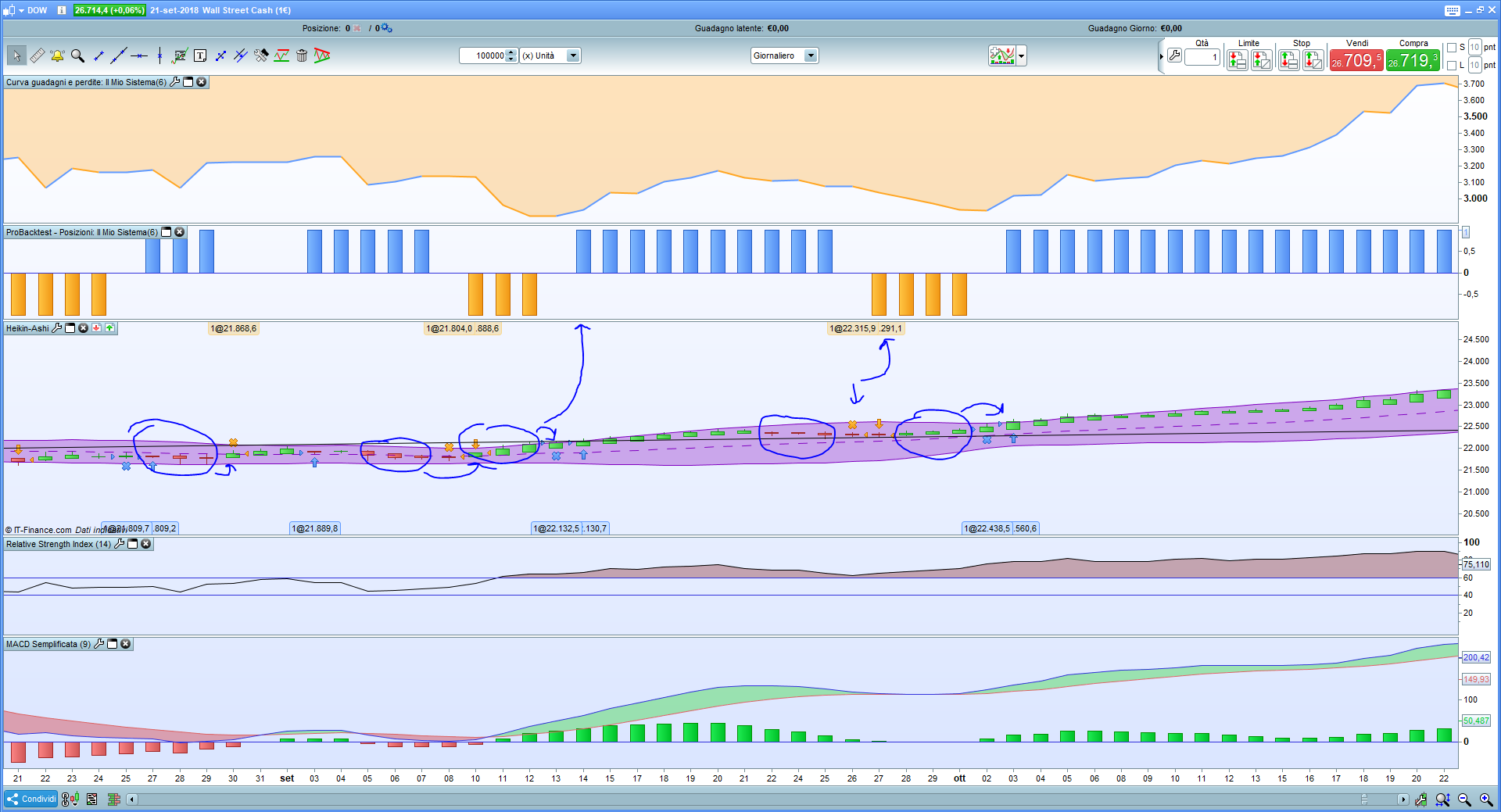Click the zoom-out magnifier at bottom right
The height and width of the screenshot is (812, 1501).
point(1464,799)
